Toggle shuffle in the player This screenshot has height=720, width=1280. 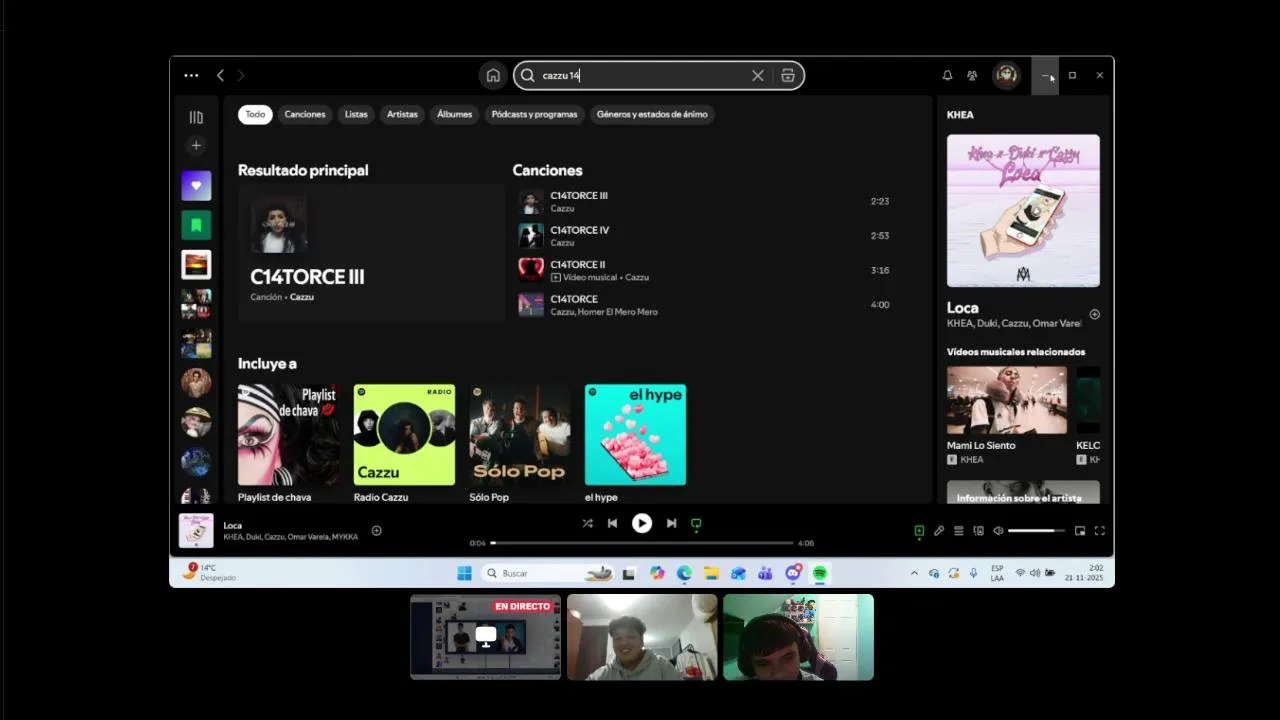(x=587, y=523)
